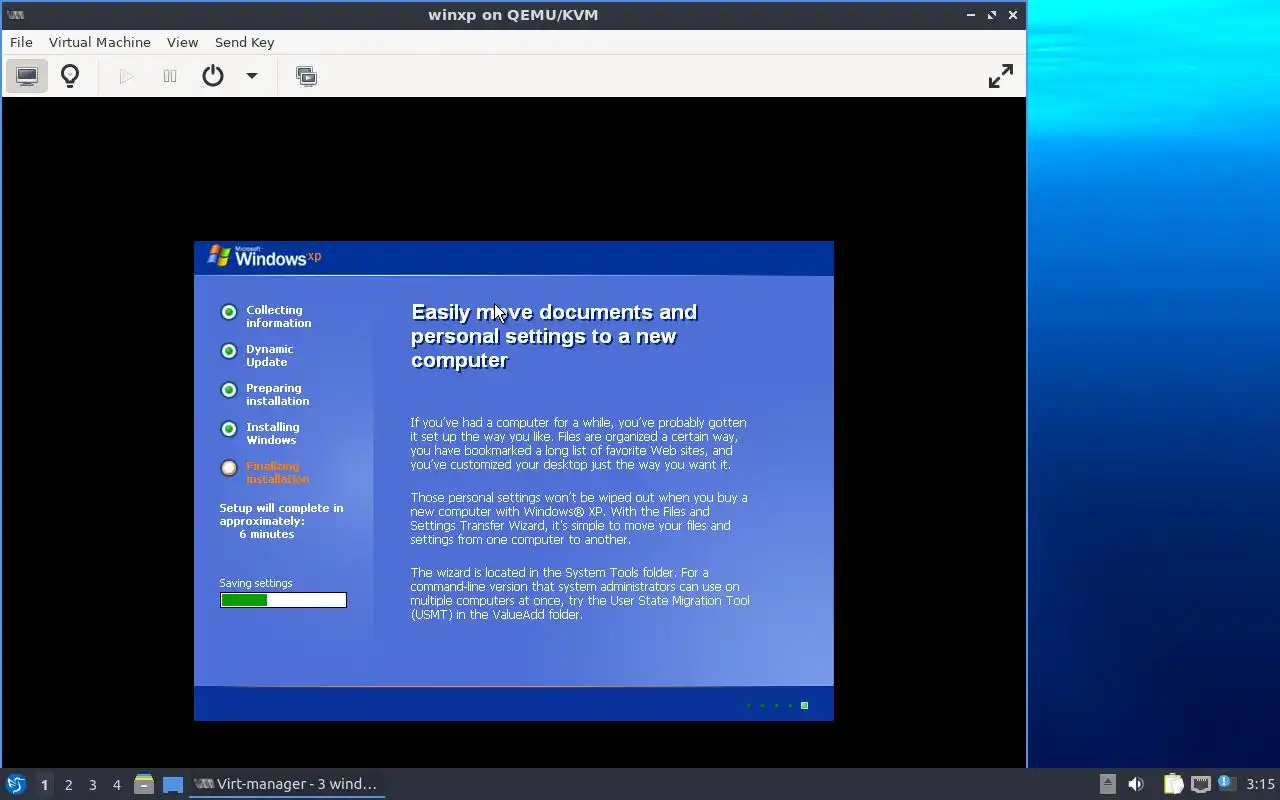The width and height of the screenshot is (1280, 800).
Task: Click the Dynamic Update step indicator
Action: pyautogui.click(x=229, y=351)
